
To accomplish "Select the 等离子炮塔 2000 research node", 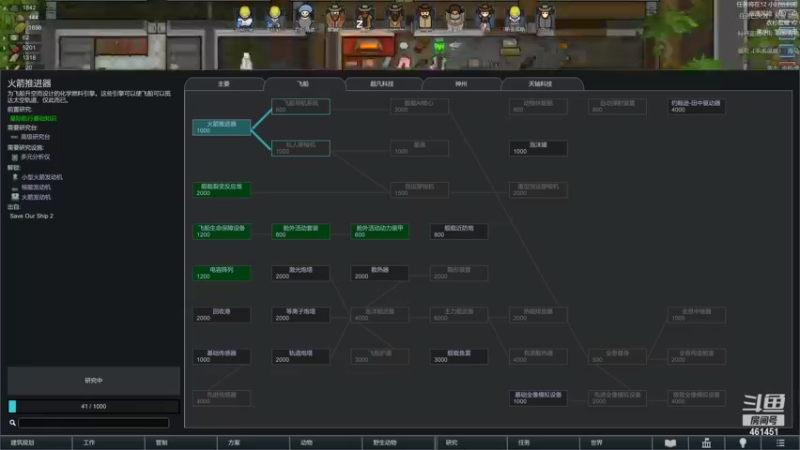I will coord(301,315).
